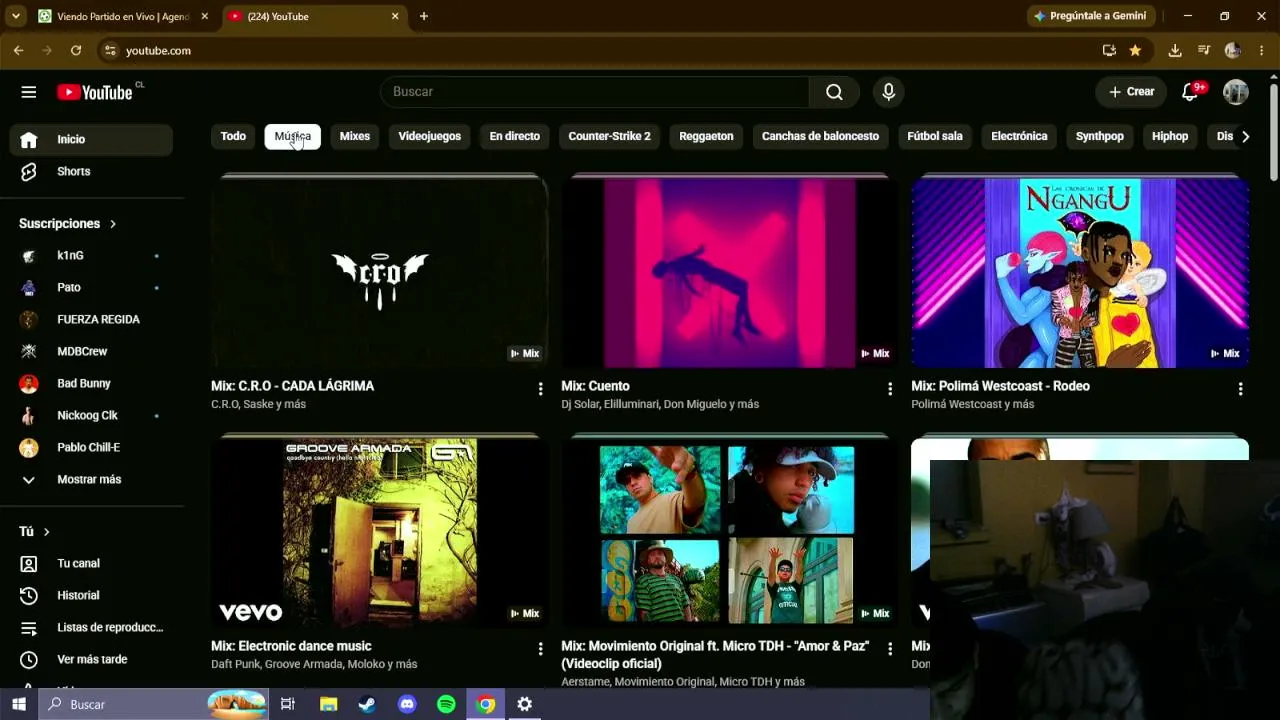The width and height of the screenshot is (1280, 720).
Task: Open the Nickoog Clk subscription channel
Action: tap(92, 415)
